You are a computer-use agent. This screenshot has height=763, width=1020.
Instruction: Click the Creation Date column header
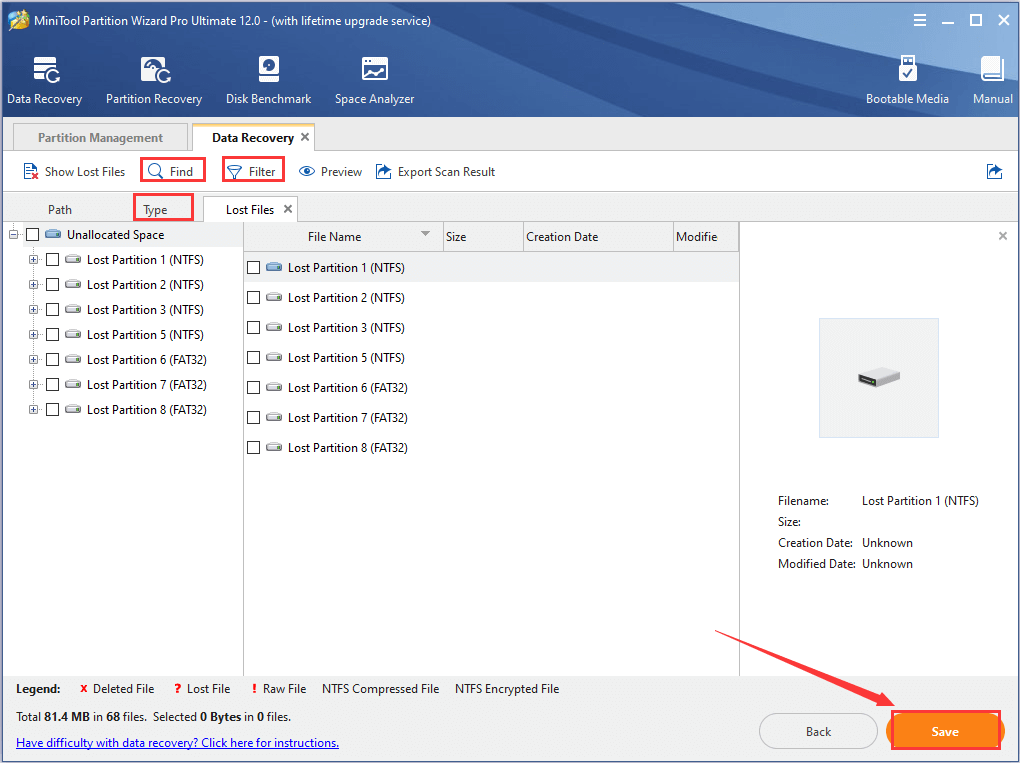[x=598, y=237]
